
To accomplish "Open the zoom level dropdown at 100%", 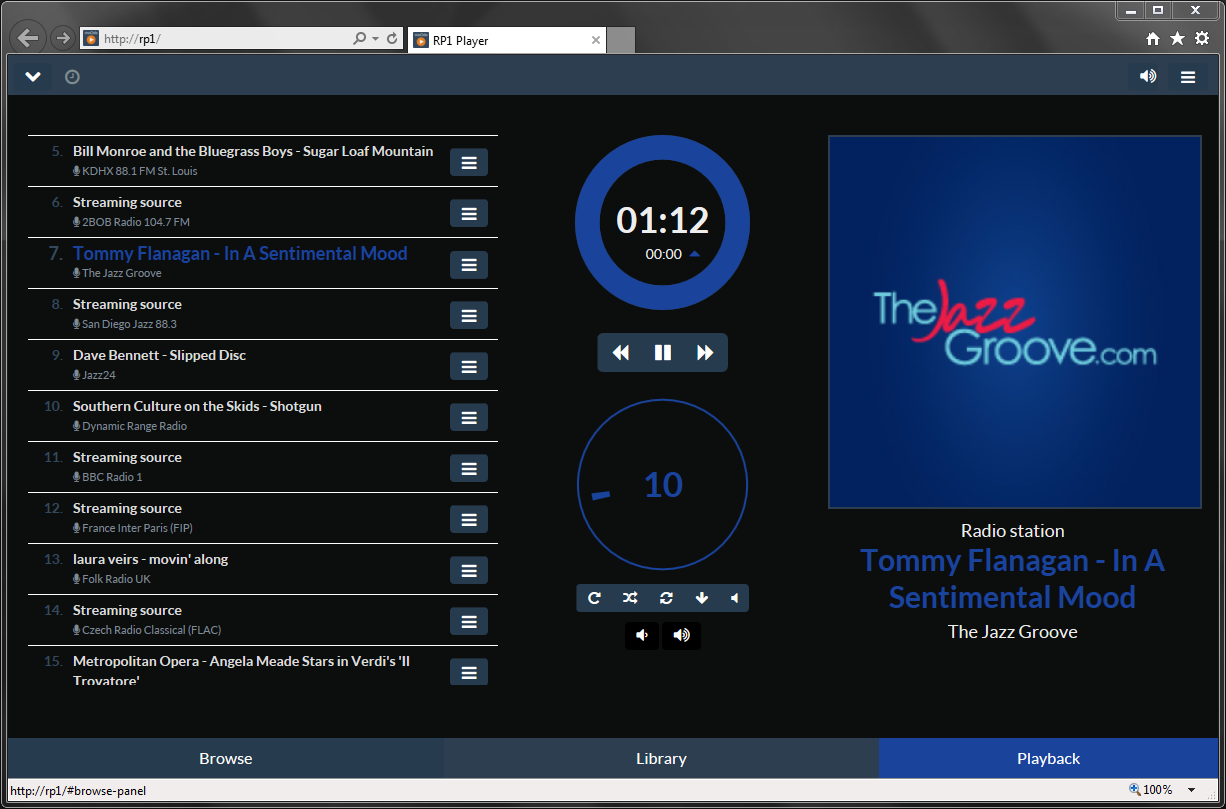I will point(1191,790).
